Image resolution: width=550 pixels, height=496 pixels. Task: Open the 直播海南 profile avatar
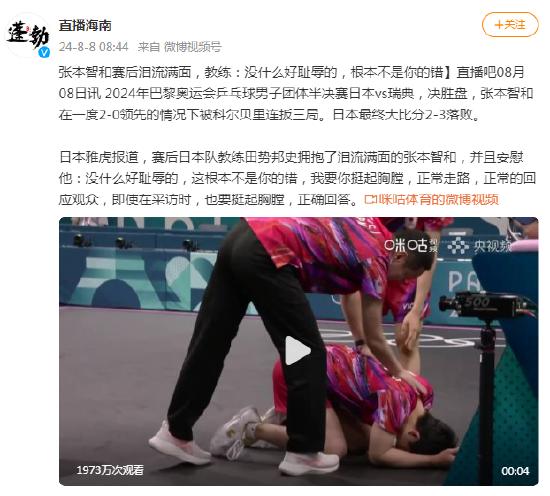pyautogui.click(x=28, y=35)
